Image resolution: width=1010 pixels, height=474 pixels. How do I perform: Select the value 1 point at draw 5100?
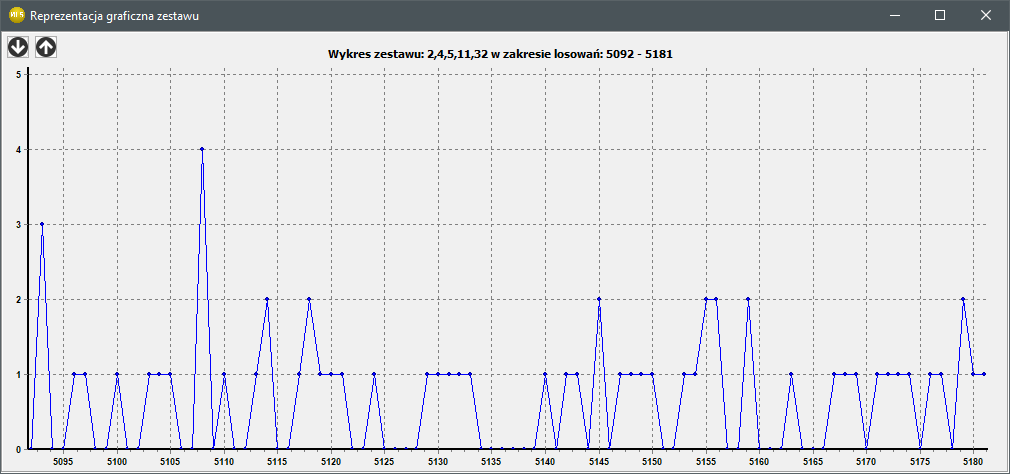tap(117, 374)
